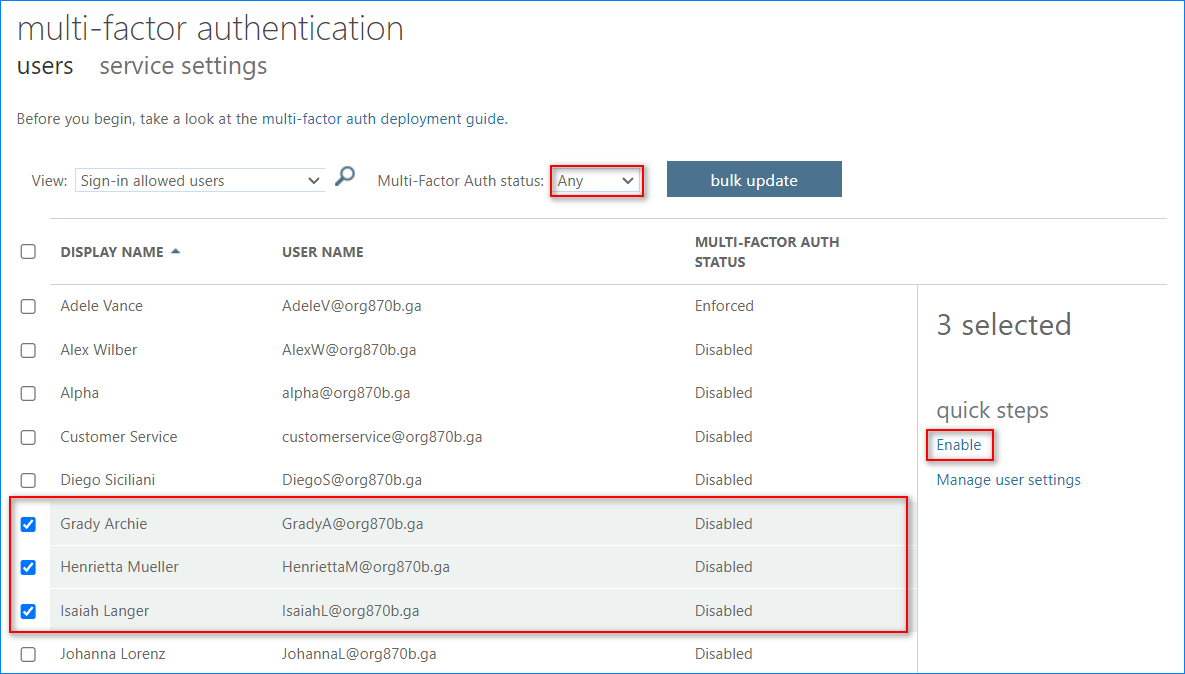Select the Customer Service name
Viewport: 1185px width, 674px height.
pyautogui.click(x=119, y=437)
